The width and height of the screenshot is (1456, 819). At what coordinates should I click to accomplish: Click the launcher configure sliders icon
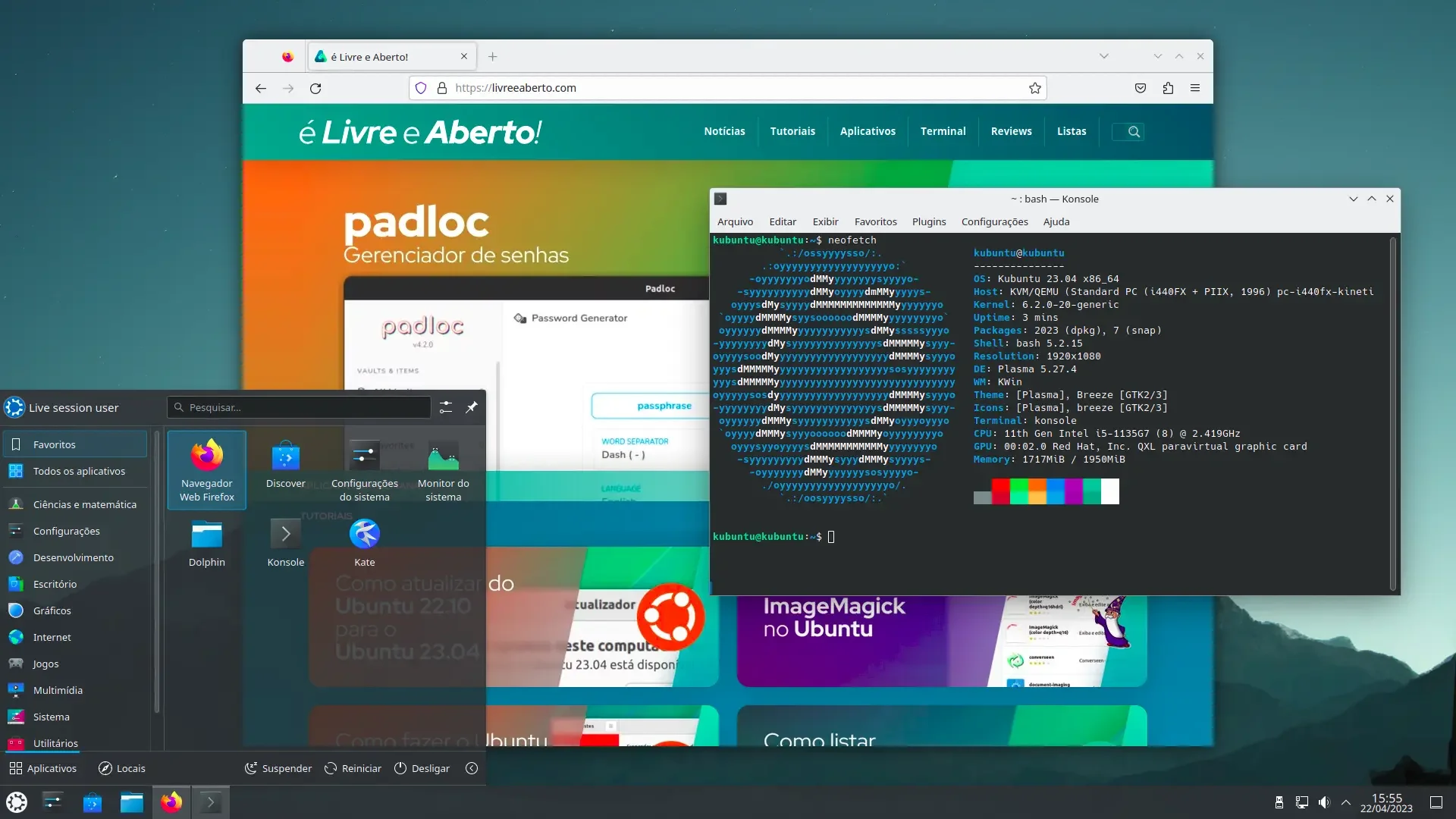446,407
